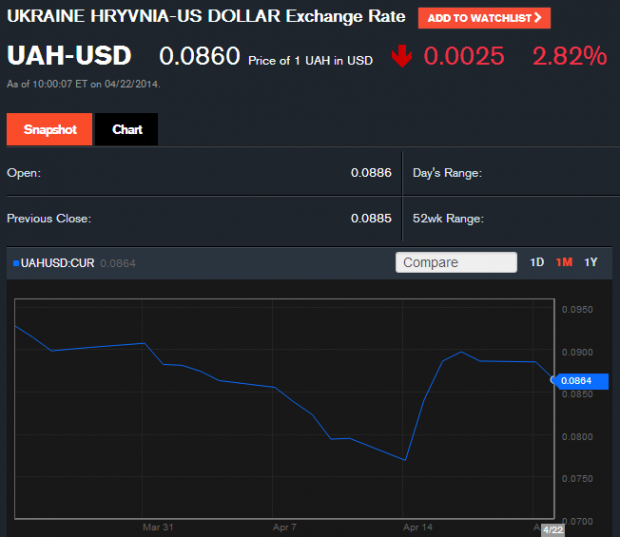Click the blue UAHUSD:CUR legend square
Image resolution: width=620 pixels, height=537 pixels.
point(15,263)
